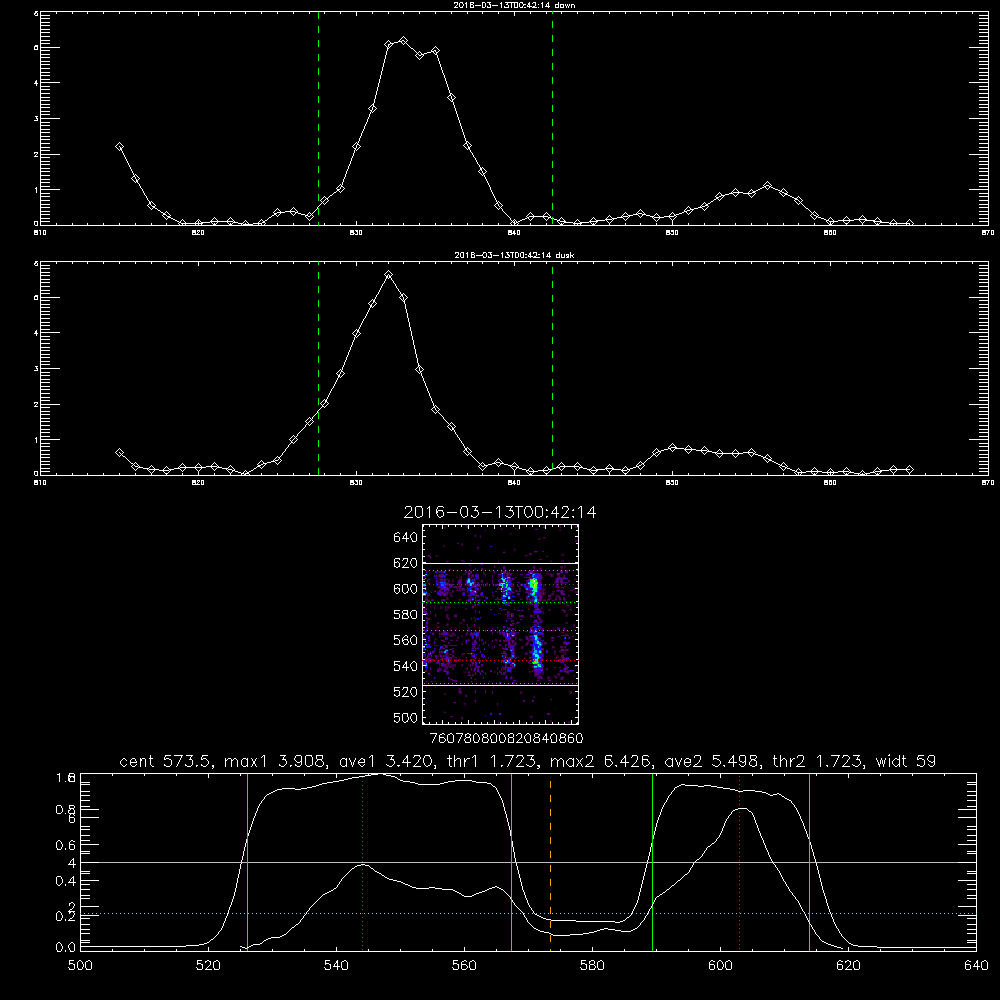Click the 500 label on bottom plot x-axis
This screenshot has width=1000, height=1000.
[x=80, y=966]
